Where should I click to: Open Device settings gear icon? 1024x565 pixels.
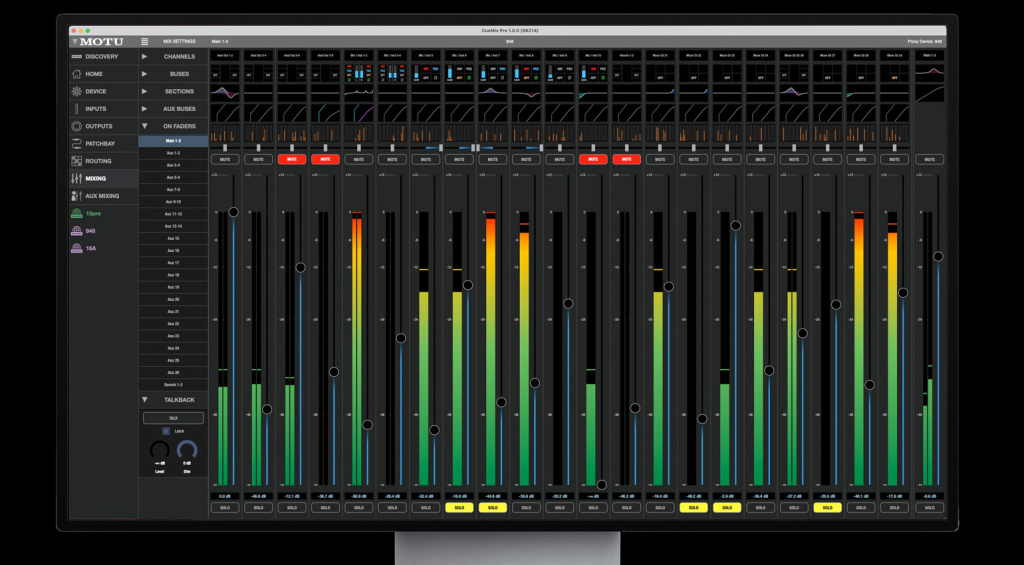click(76, 91)
